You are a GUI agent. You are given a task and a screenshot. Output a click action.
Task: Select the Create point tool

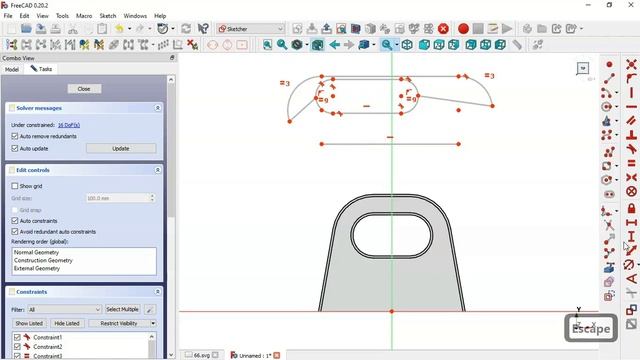click(x=609, y=64)
